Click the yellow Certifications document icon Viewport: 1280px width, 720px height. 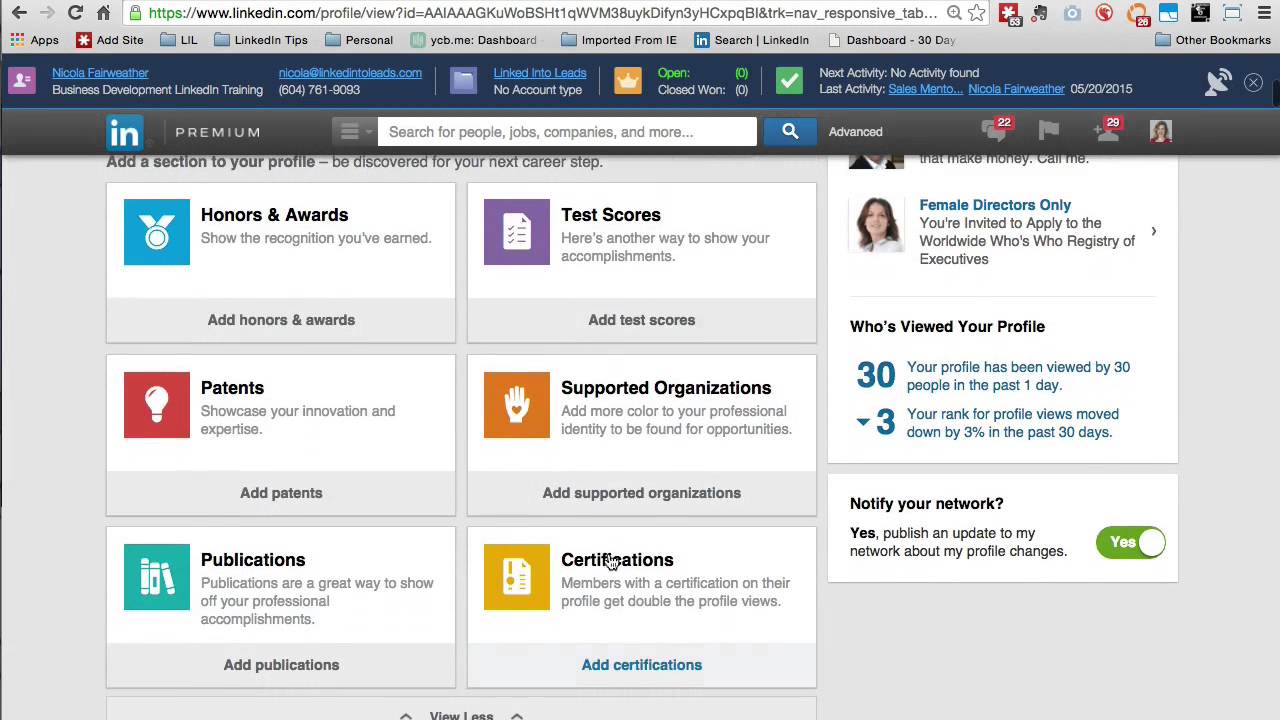(x=517, y=577)
